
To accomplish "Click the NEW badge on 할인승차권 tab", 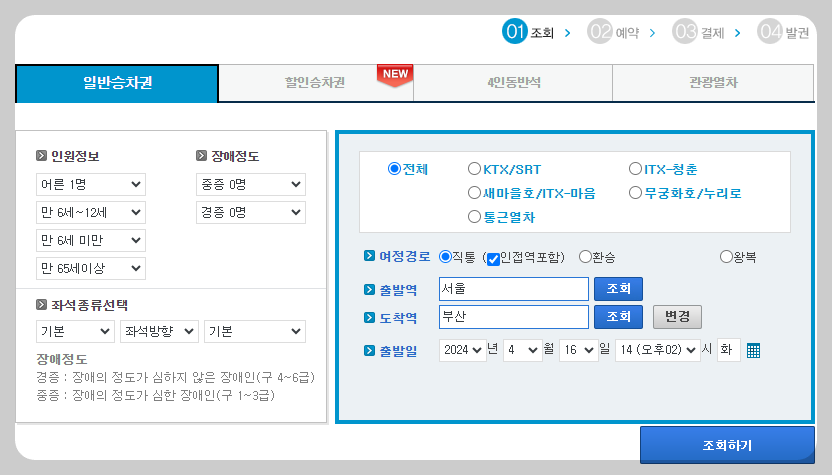I will 395,74.
